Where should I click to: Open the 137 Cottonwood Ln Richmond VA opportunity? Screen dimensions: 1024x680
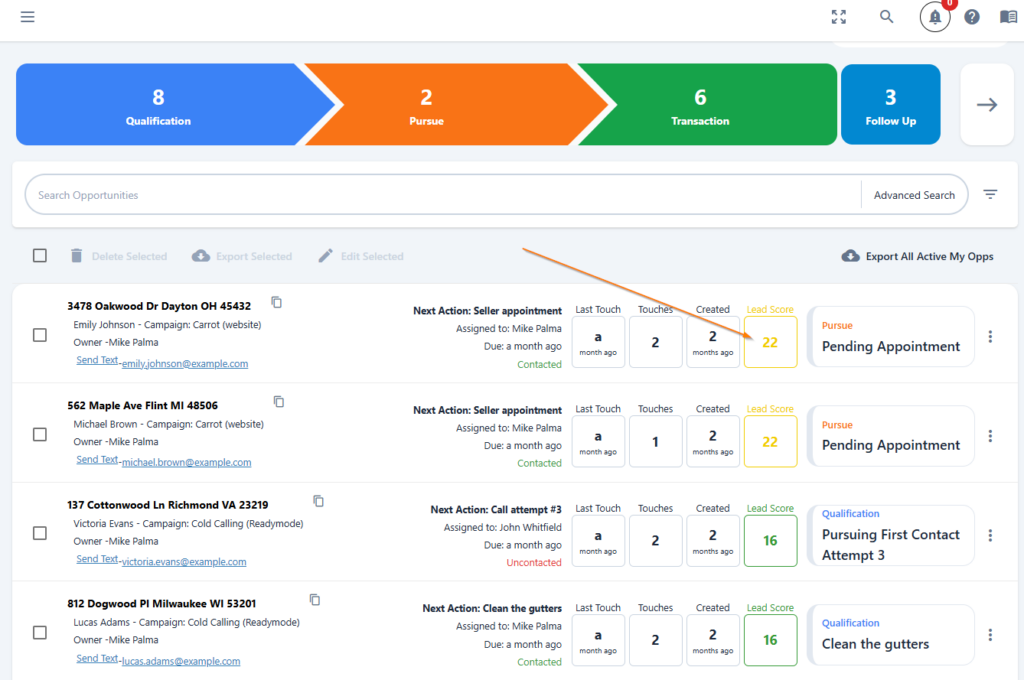(x=167, y=505)
